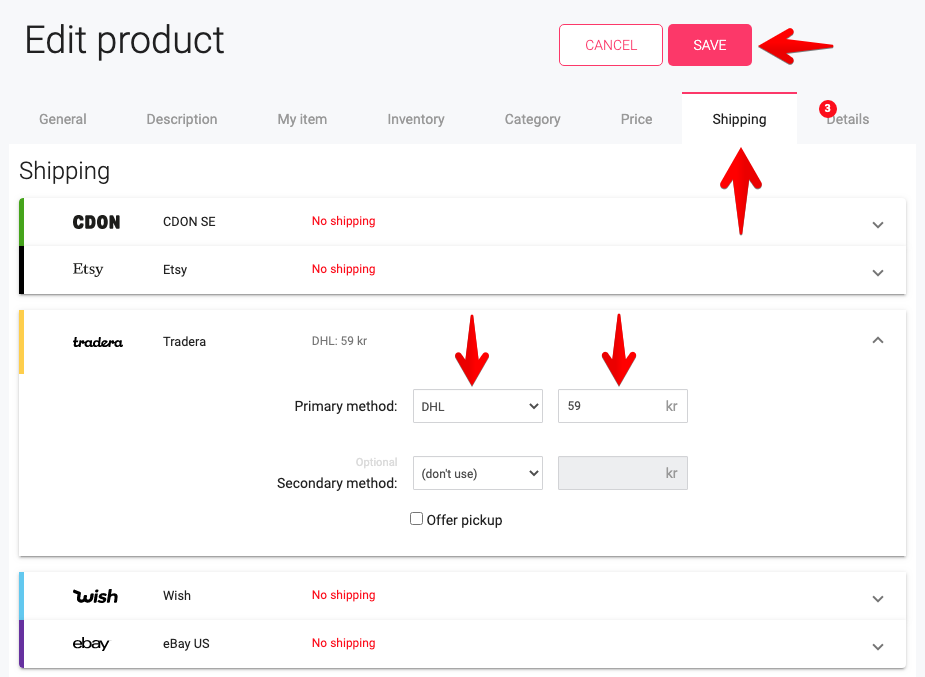The height and width of the screenshot is (677, 925).
Task: Click No shipping status for CDON SE
Action: point(343,221)
